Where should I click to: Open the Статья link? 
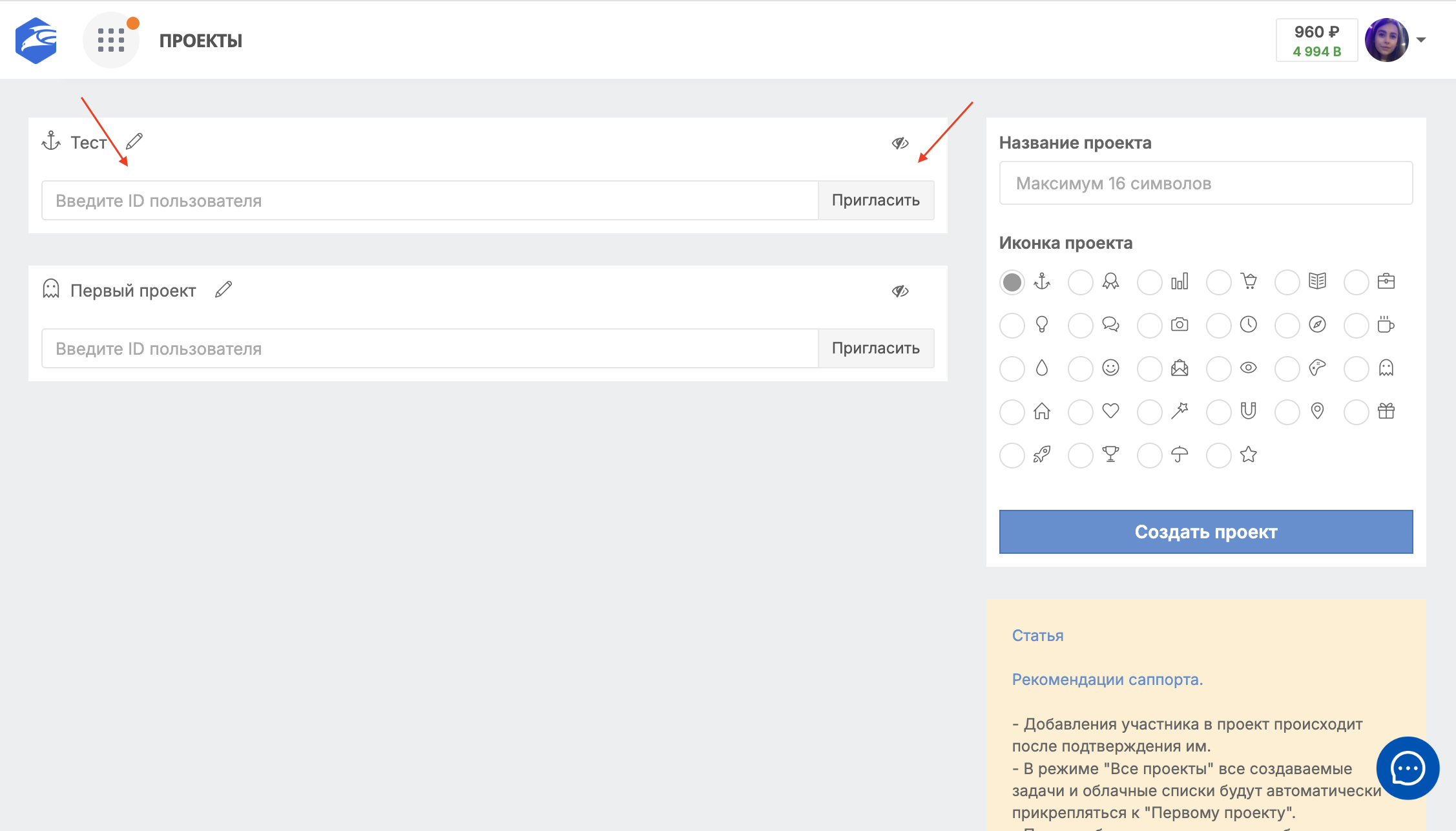(1037, 635)
